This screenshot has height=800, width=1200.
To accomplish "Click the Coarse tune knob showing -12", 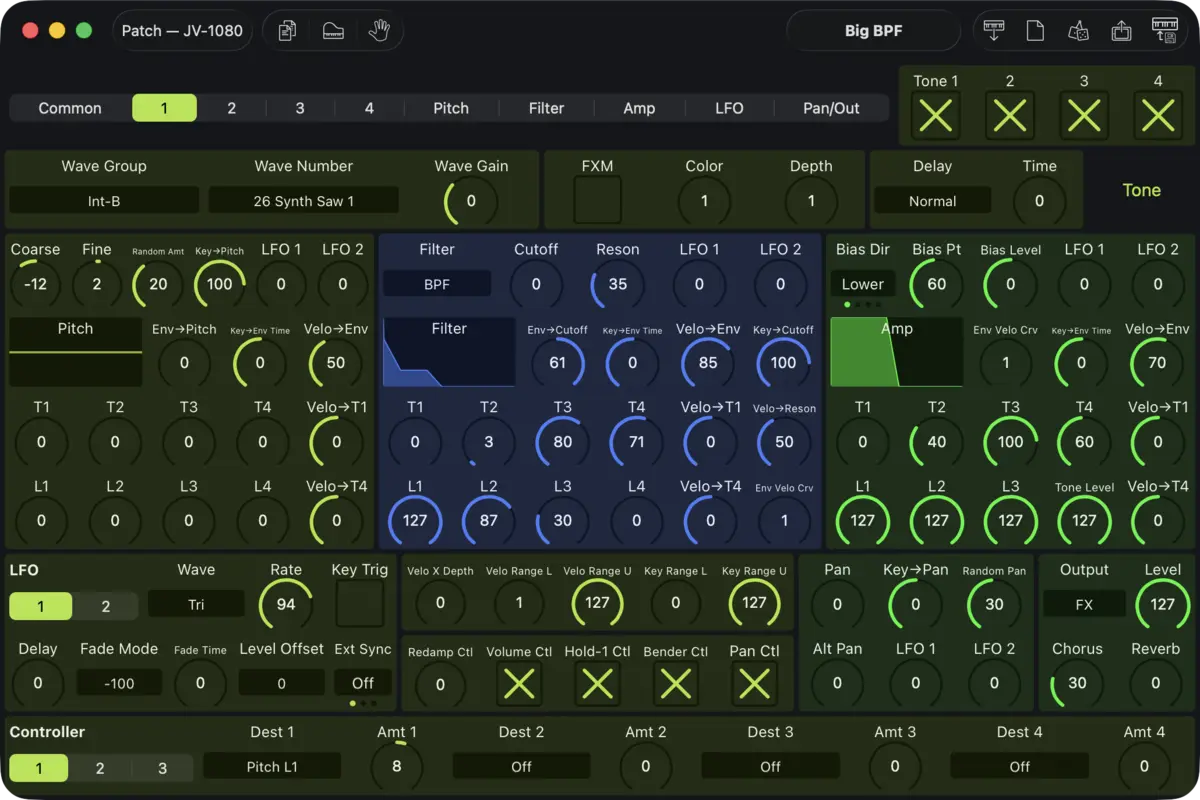I will (x=36, y=284).
